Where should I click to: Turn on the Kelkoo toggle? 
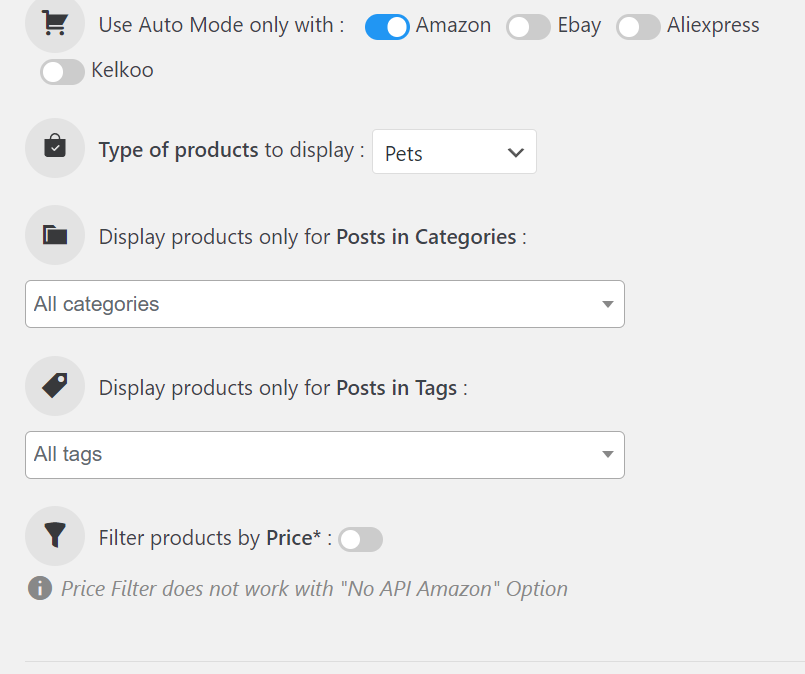pos(63,72)
